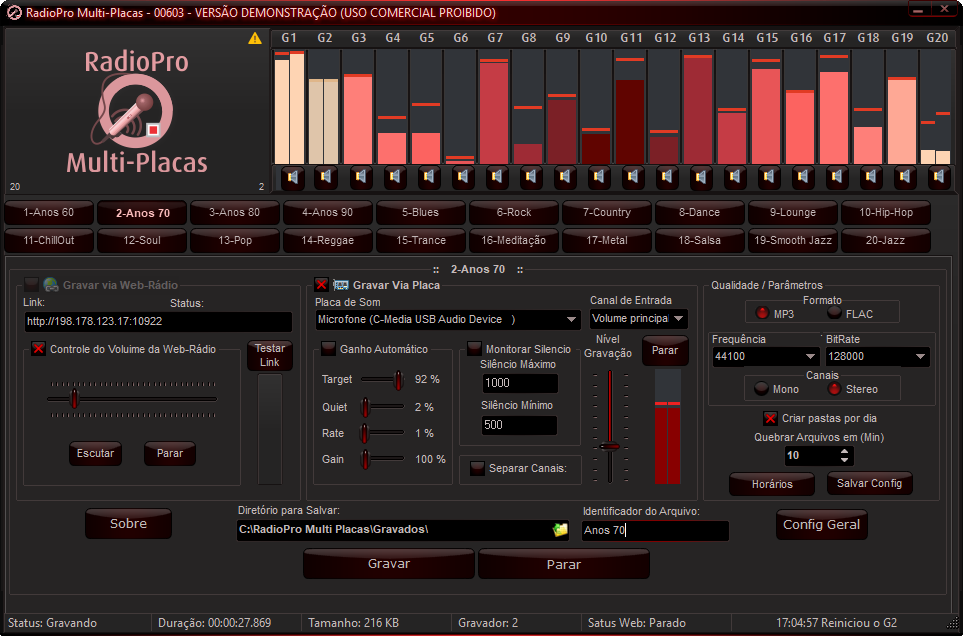The width and height of the screenshot is (963, 636).
Task: Open the Horários schedule button
Action: 772,484
